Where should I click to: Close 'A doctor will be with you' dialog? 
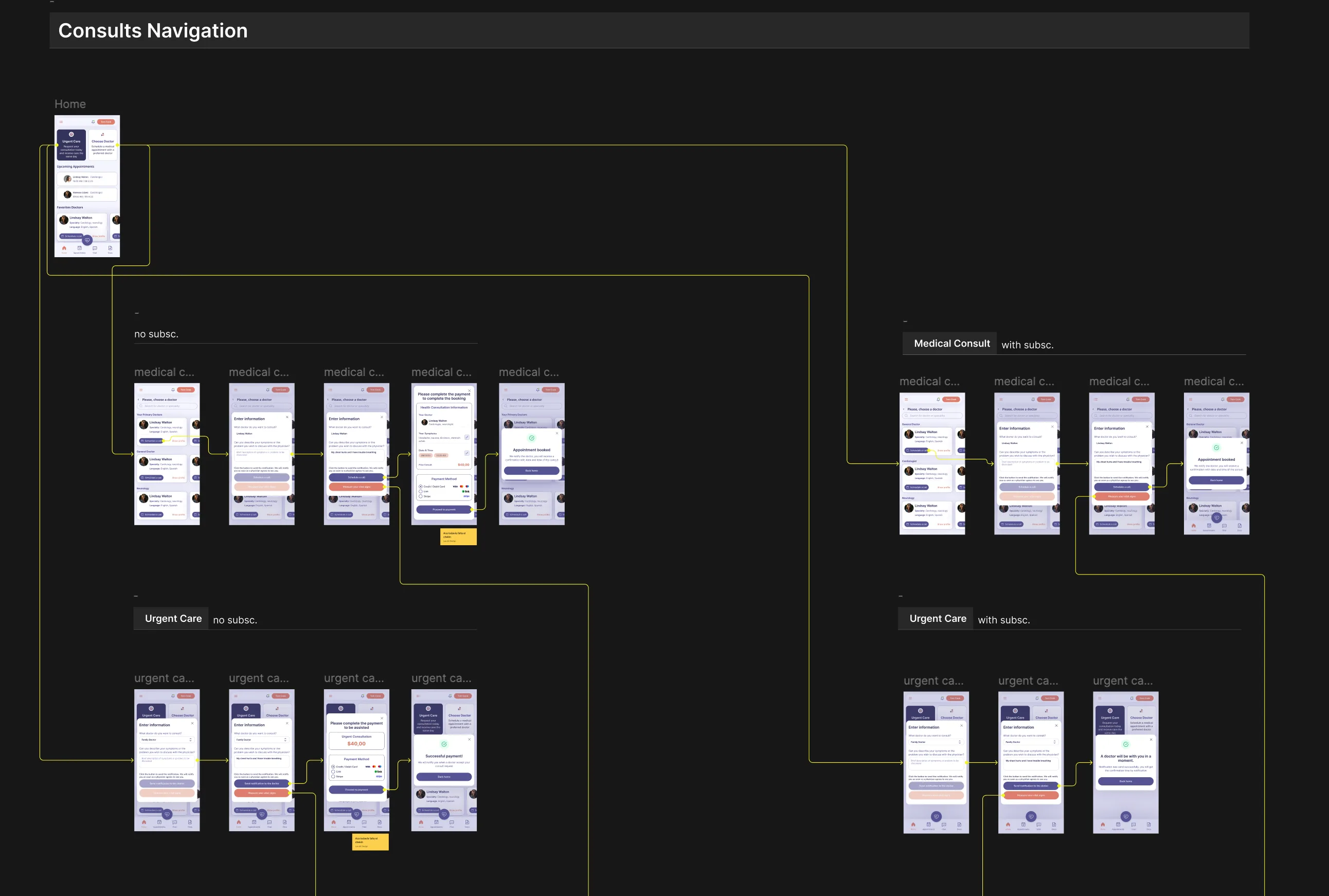1152,740
